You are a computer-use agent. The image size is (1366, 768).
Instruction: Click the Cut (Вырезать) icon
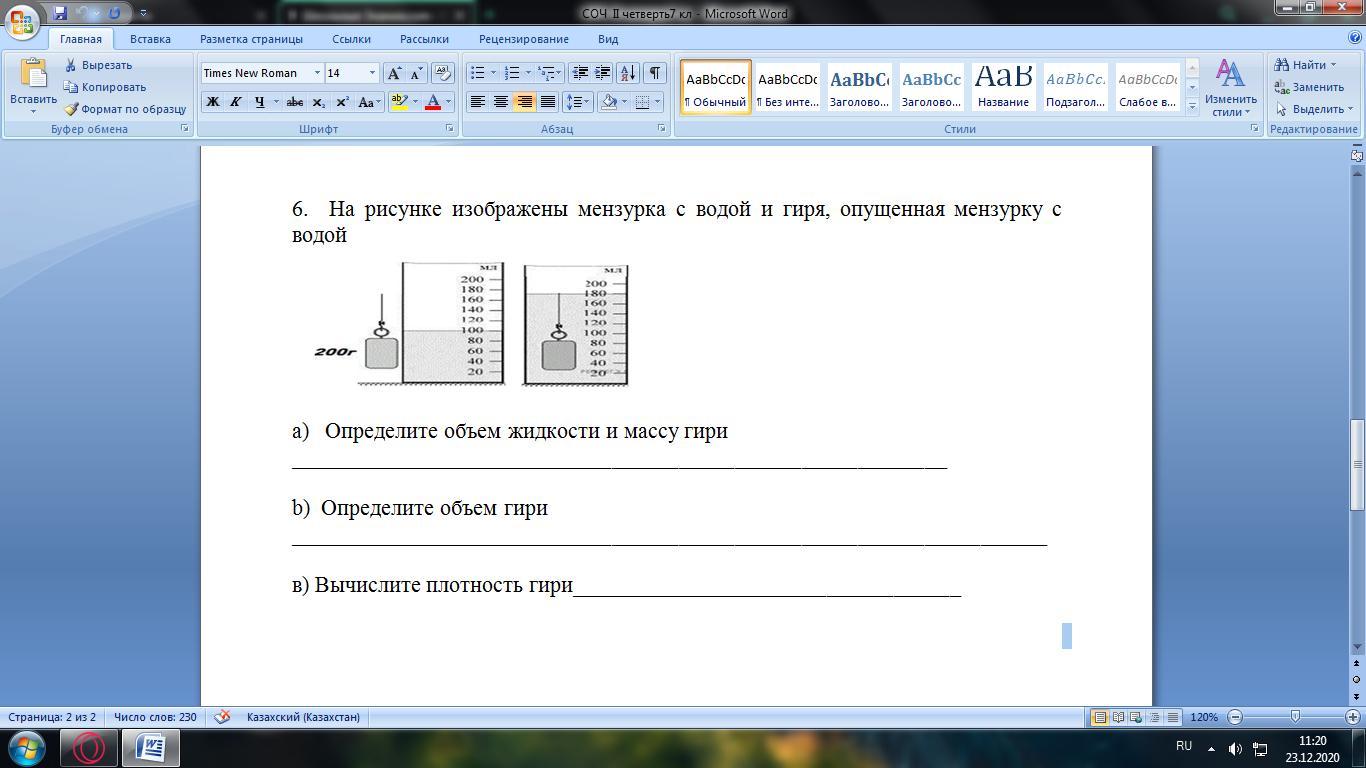[x=71, y=65]
